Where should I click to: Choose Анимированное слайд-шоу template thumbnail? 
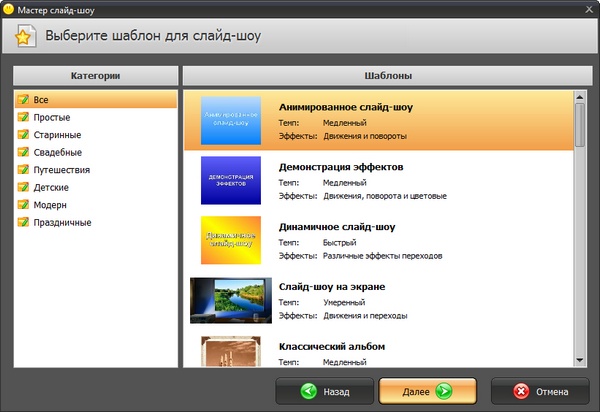point(231,119)
